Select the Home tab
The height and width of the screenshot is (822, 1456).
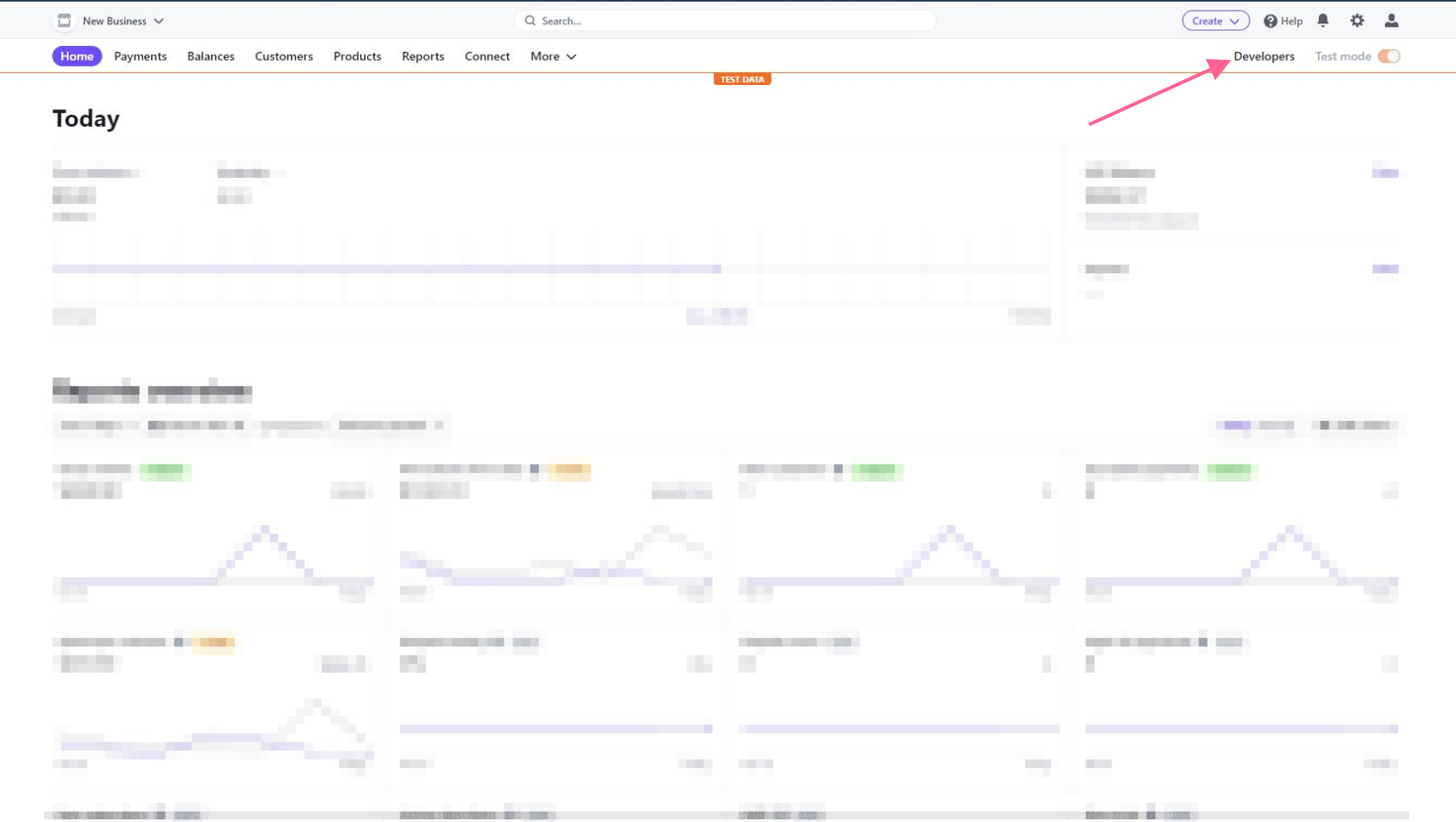click(x=76, y=56)
